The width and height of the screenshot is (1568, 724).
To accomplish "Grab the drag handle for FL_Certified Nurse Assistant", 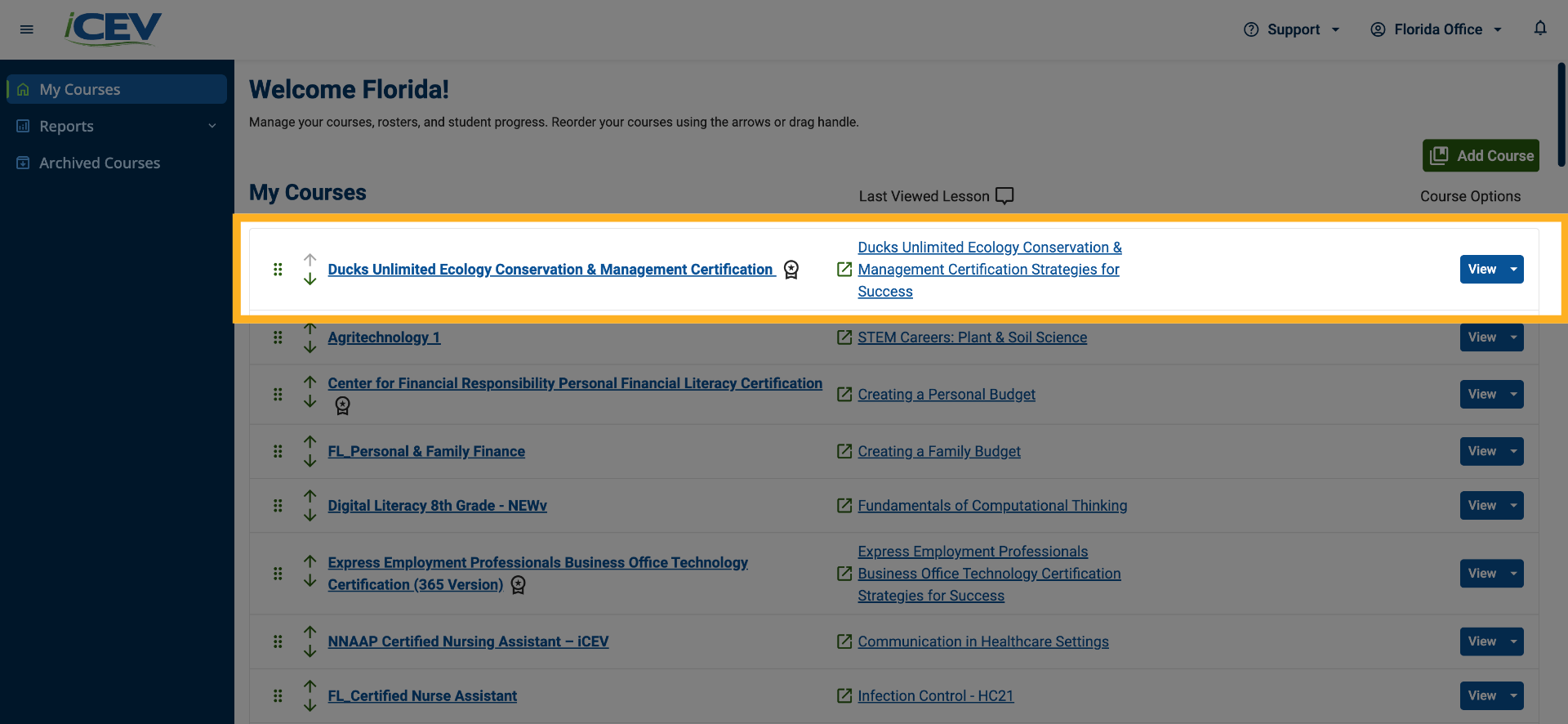I will coord(278,696).
